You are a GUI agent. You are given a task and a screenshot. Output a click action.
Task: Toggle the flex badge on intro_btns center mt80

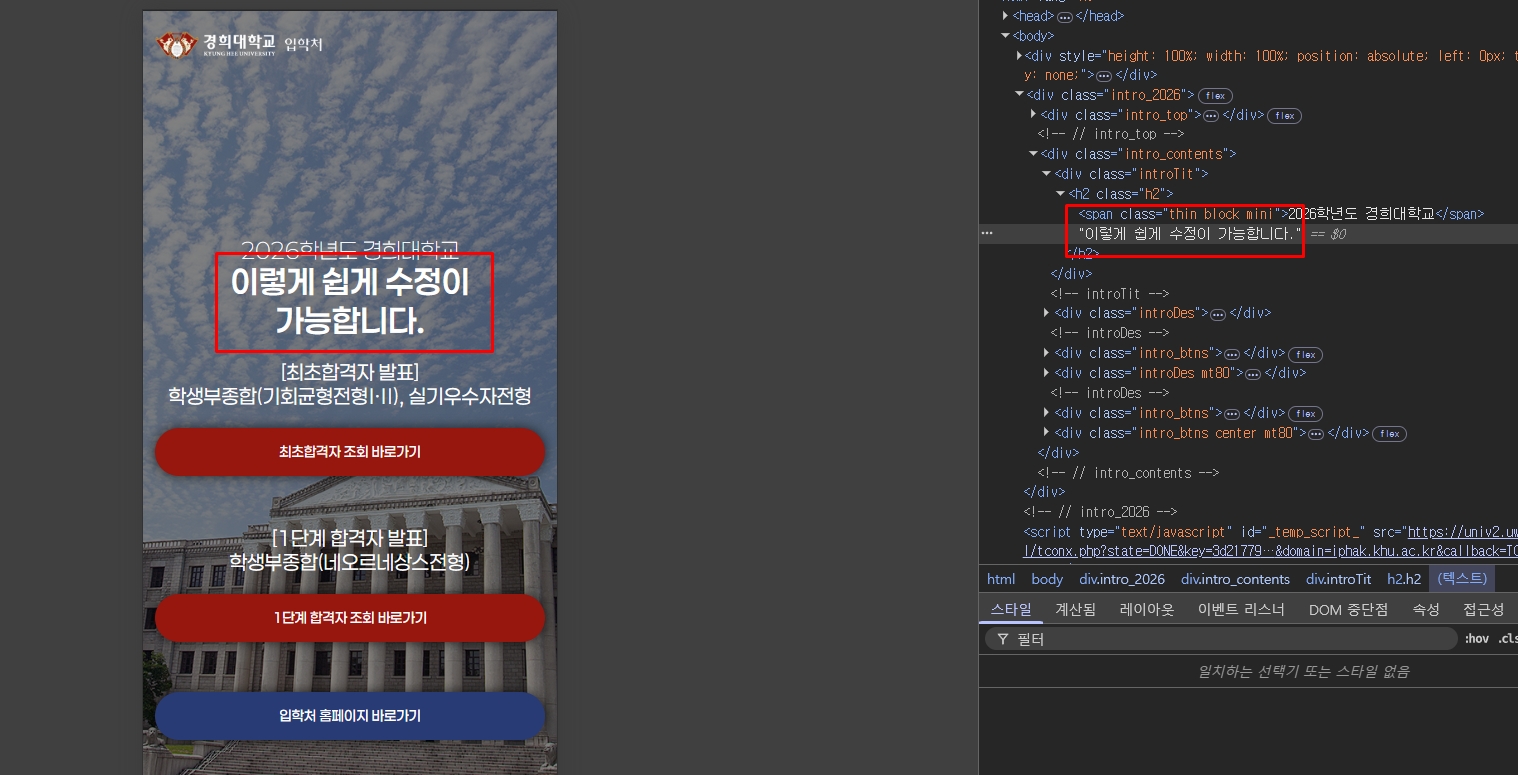tap(1389, 434)
